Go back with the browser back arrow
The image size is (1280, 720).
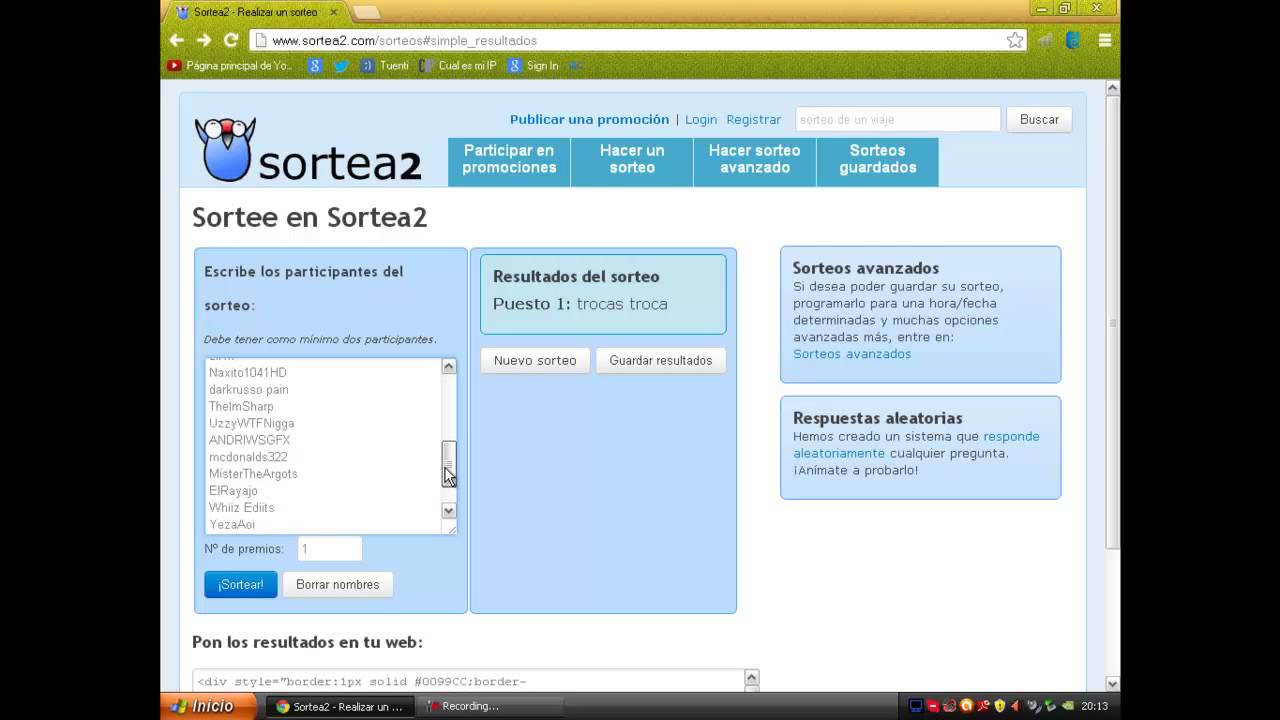(177, 40)
